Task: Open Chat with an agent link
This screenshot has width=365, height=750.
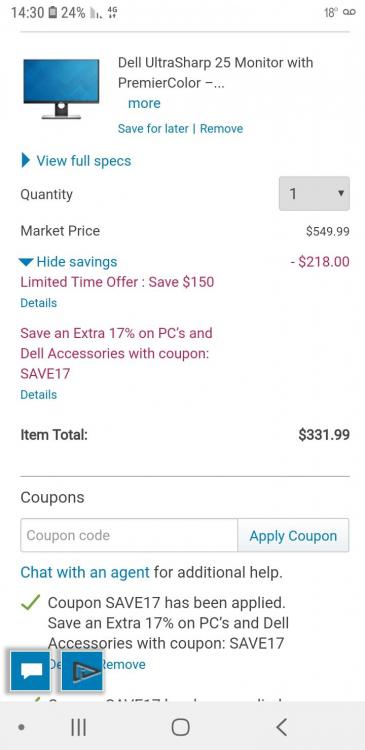Action: point(85,572)
